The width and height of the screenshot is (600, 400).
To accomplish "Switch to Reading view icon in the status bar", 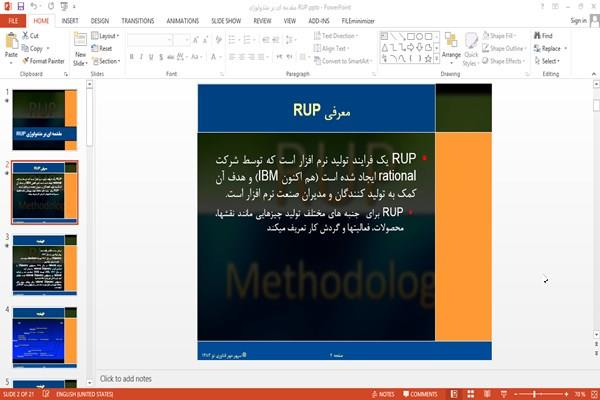I will pyautogui.click(x=487, y=394).
